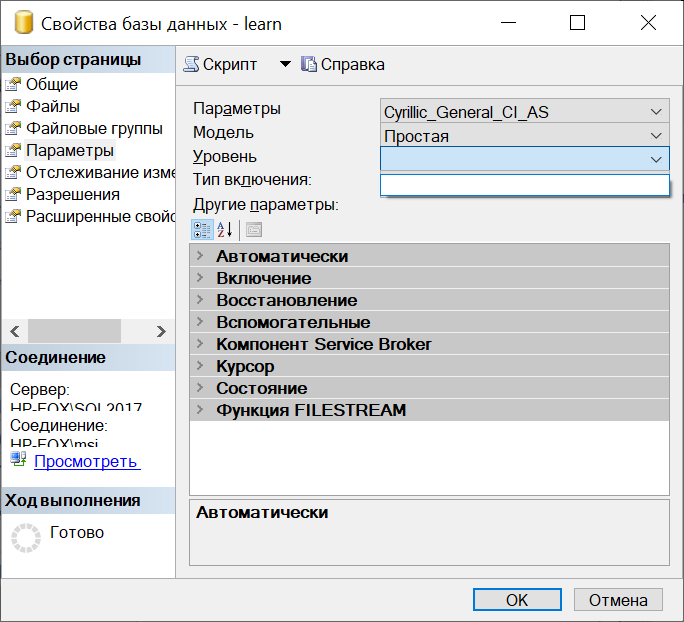Click the icon next to Отслеживание изменений
Viewport: 684px width, 622px height.
point(13,172)
